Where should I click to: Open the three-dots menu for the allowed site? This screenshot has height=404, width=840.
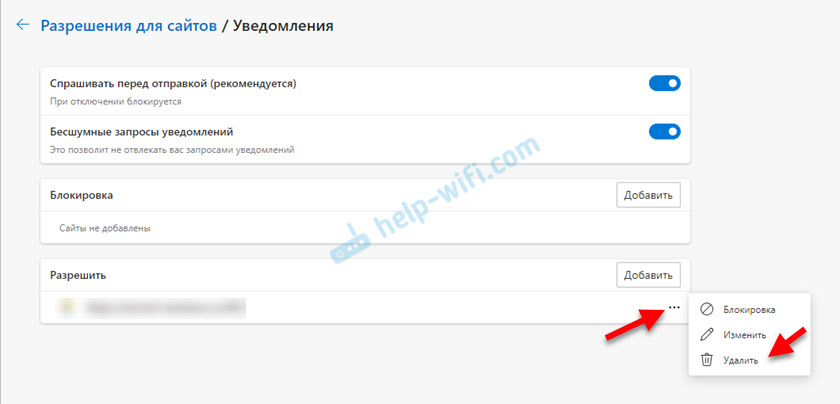point(674,308)
